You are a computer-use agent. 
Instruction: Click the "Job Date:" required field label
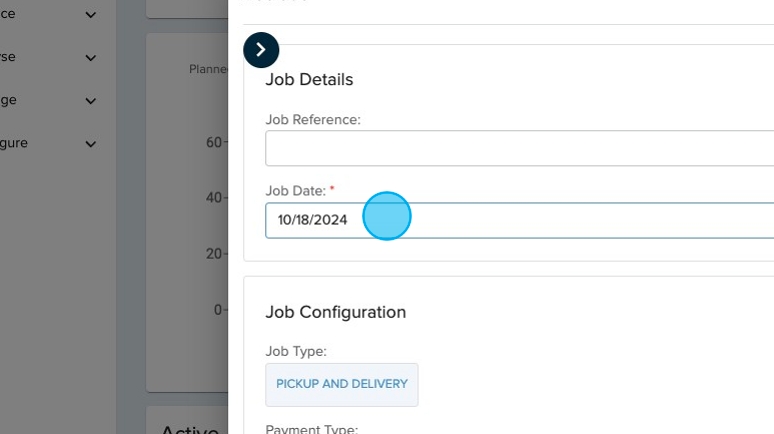(x=295, y=191)
